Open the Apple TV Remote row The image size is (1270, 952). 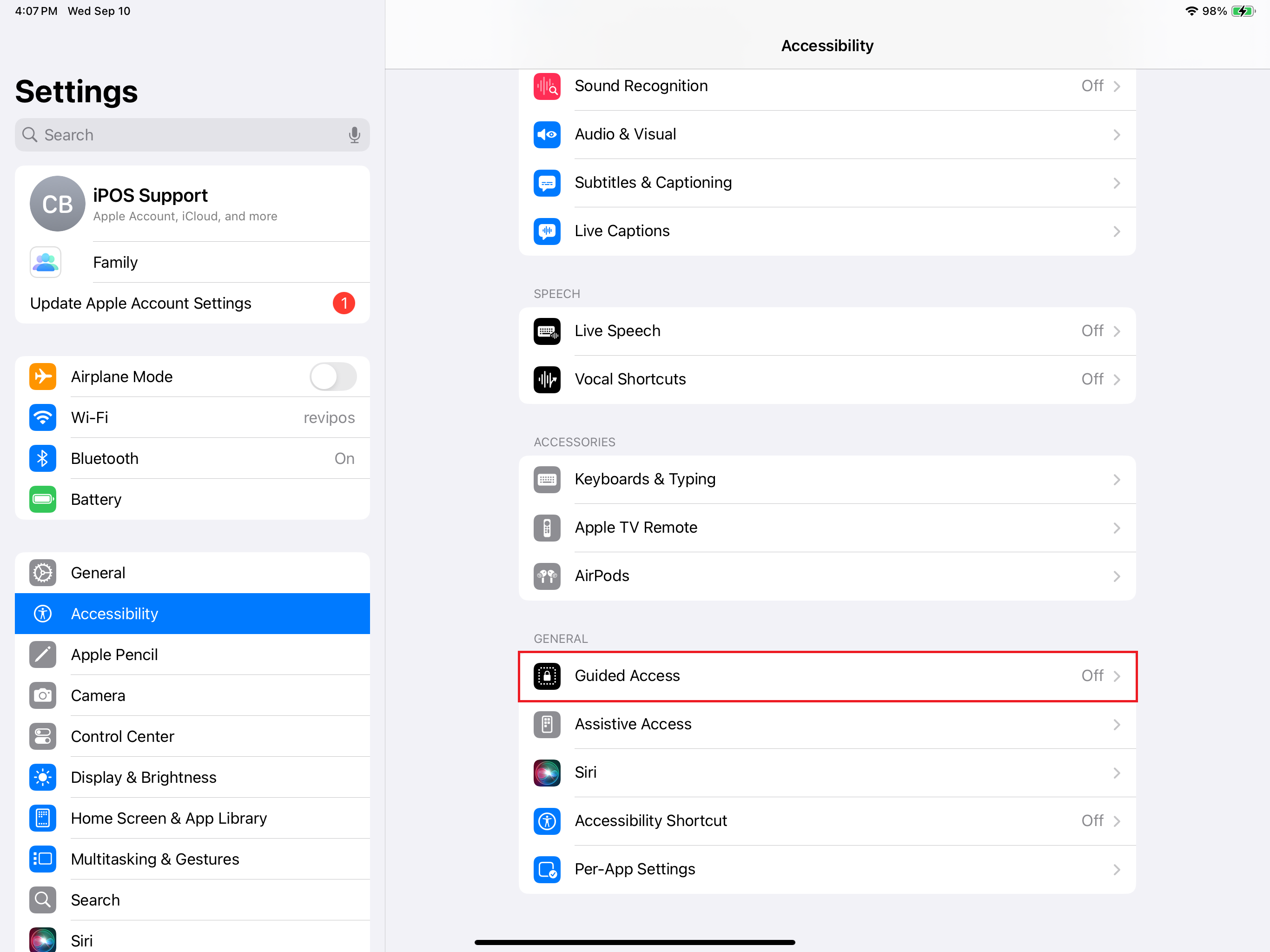click(x=827, y=528)
